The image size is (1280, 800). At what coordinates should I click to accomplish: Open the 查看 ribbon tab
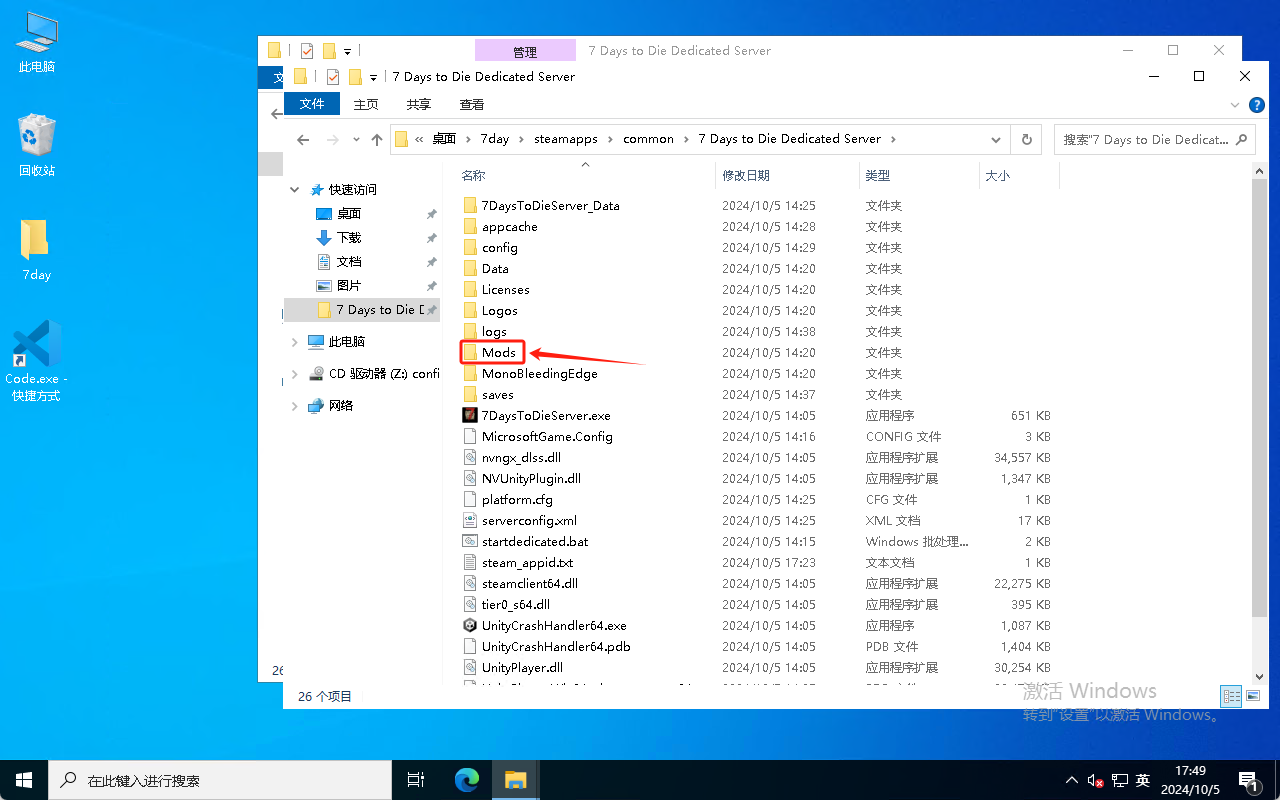pyautogui.click(x=472, y=104)
